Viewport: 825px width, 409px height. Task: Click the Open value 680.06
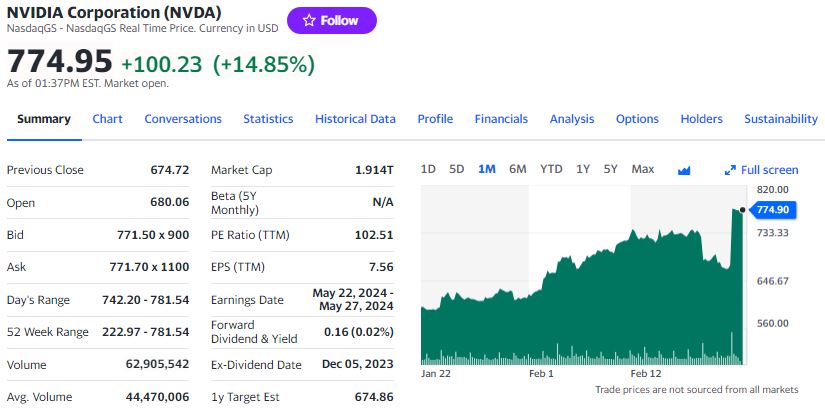tap(169, 202)
